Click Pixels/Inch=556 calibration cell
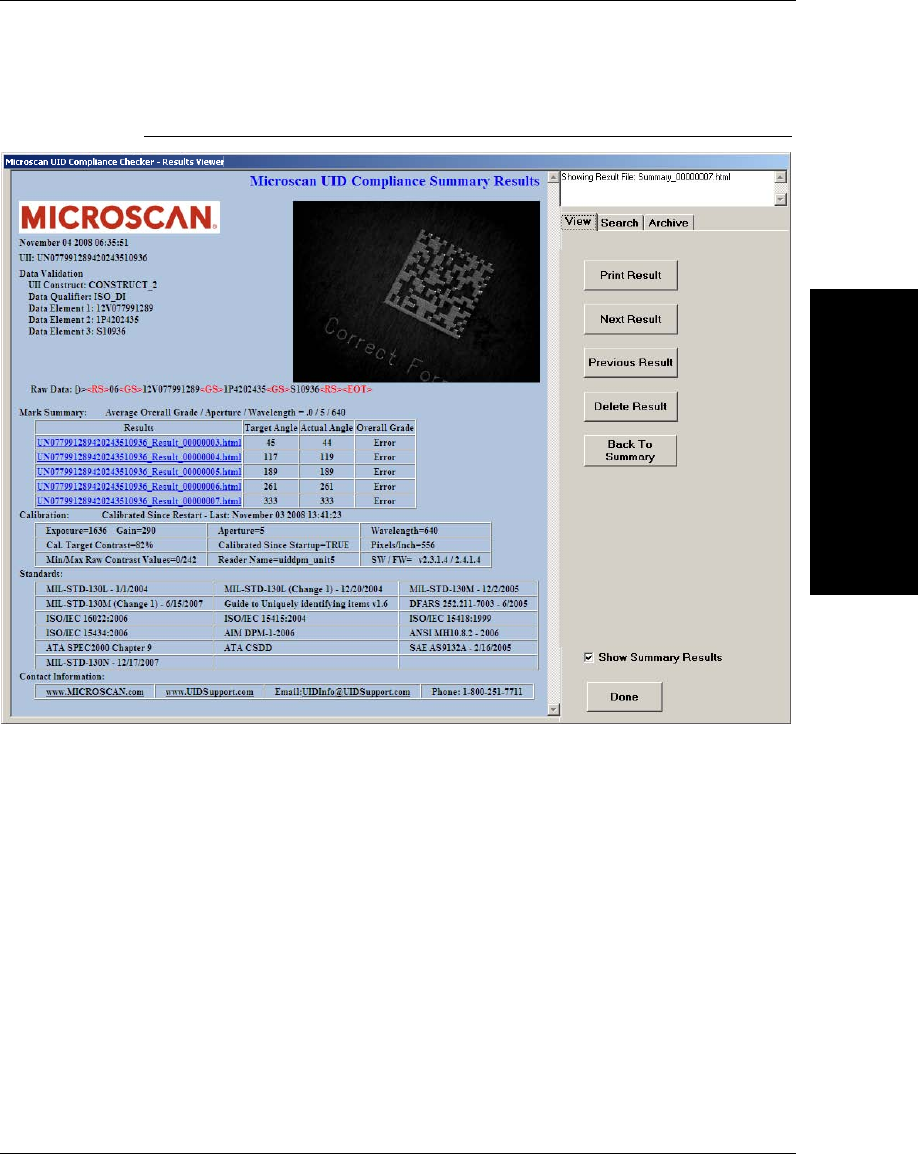The height and width of the screenshot is (1154, 918). [x=426, y=545]
